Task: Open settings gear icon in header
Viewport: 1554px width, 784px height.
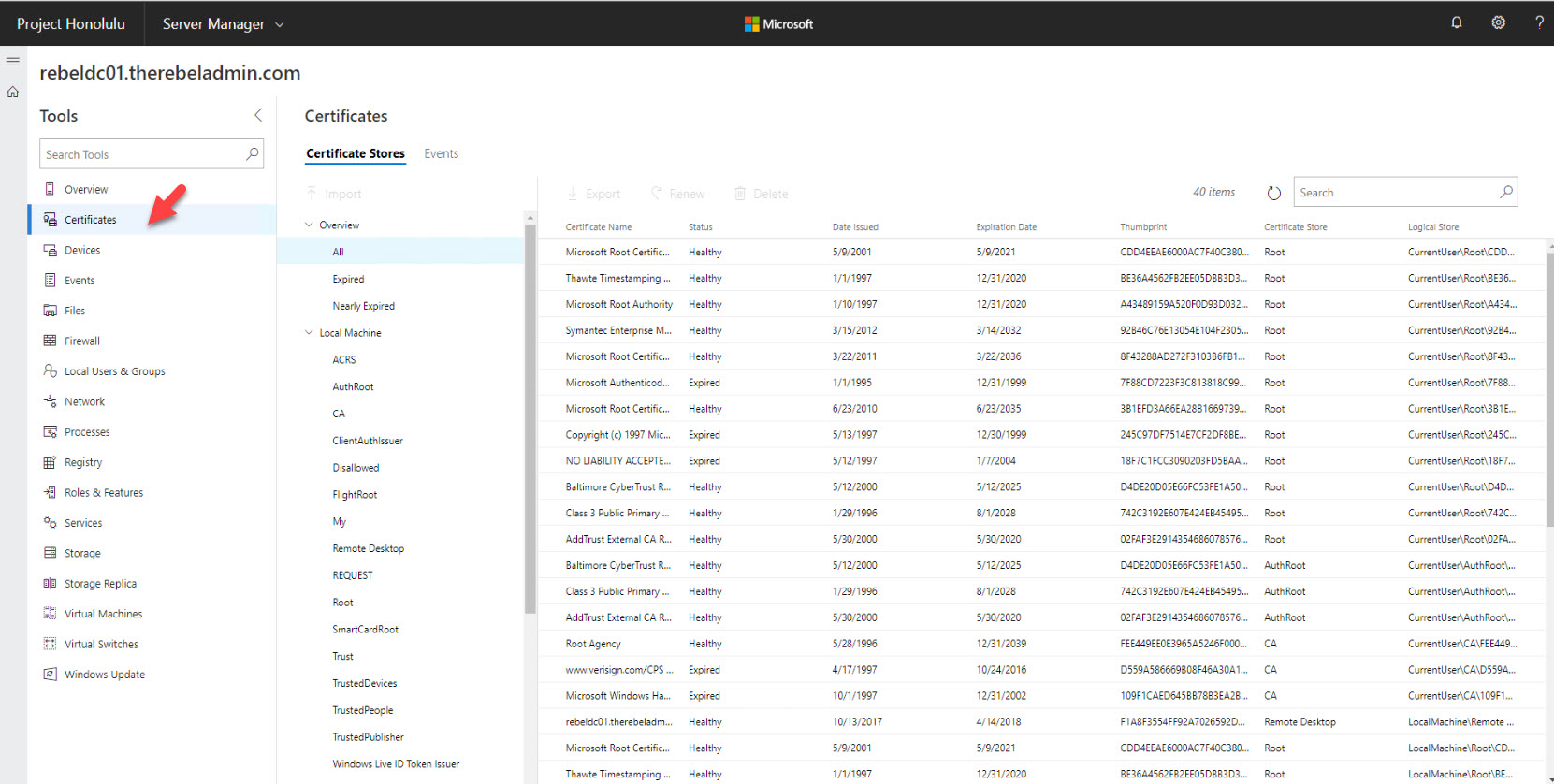Action: tap(1498, 22)
